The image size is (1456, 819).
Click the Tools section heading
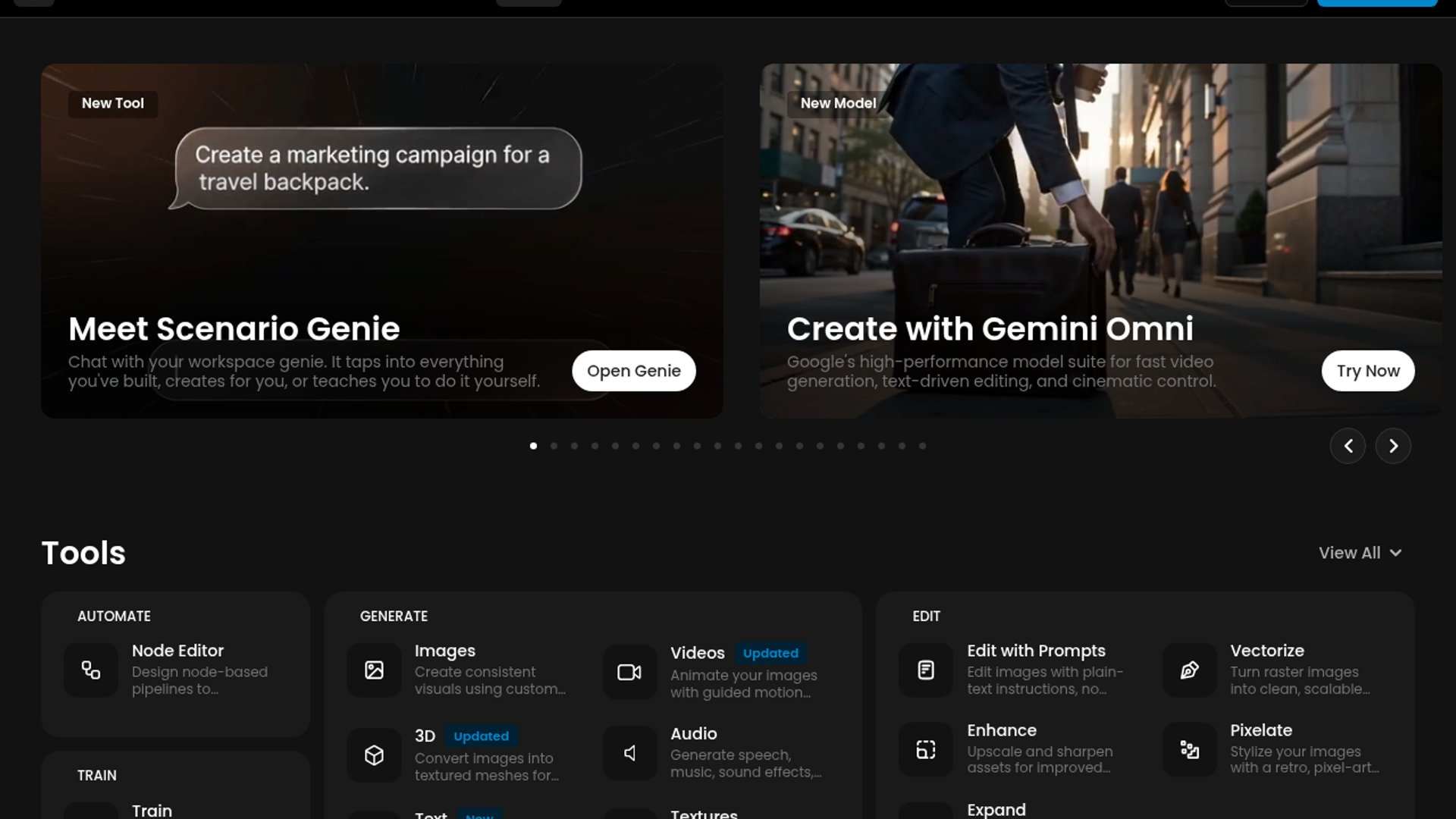[83, 553]
